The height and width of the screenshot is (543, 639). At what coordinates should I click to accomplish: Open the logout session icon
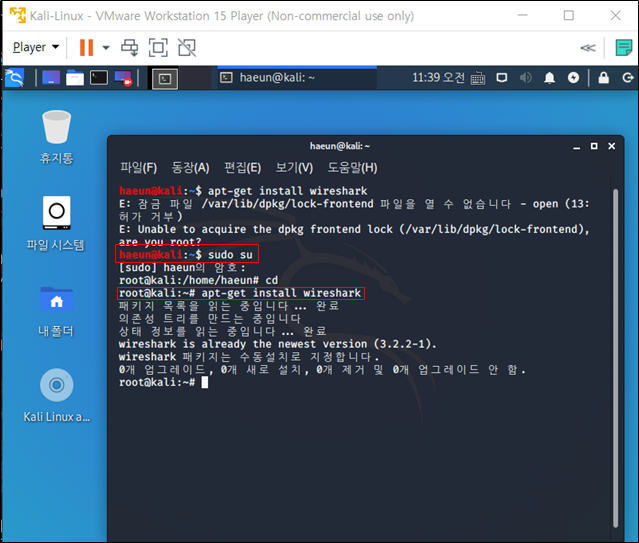click(x=628, y=77)
